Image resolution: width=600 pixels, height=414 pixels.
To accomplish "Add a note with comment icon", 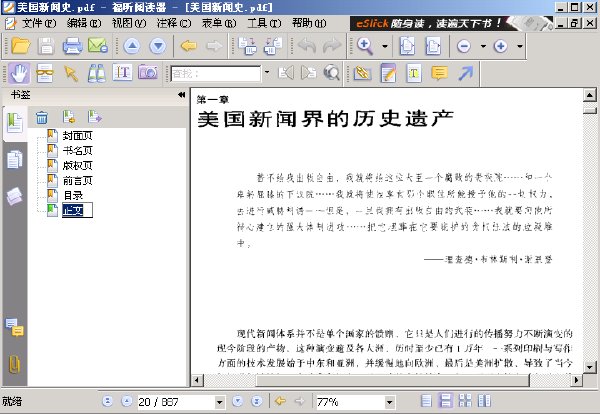I will (439, 73).
